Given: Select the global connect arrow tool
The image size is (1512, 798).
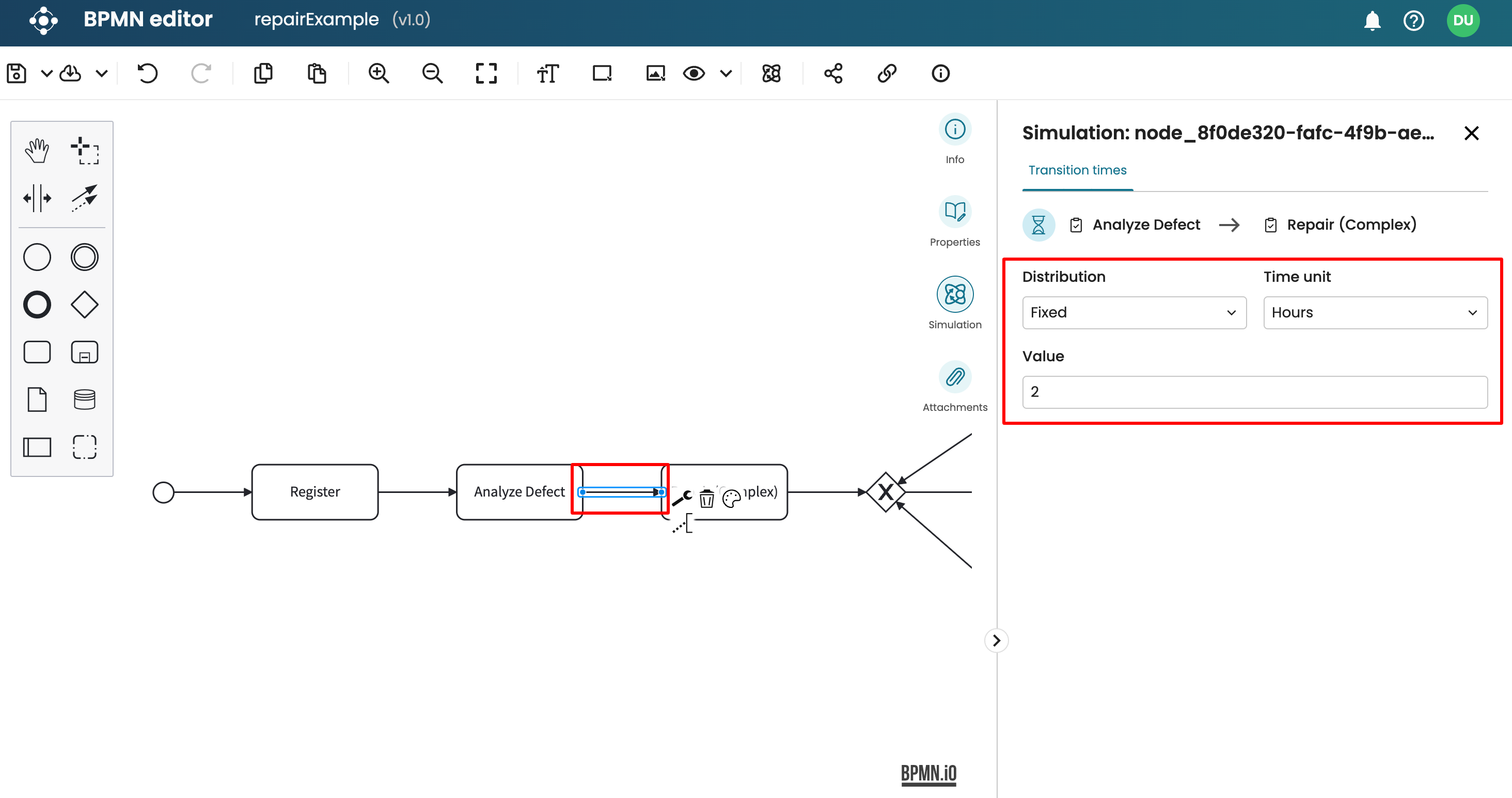Looking at the screenshot, I should point(85,198).
